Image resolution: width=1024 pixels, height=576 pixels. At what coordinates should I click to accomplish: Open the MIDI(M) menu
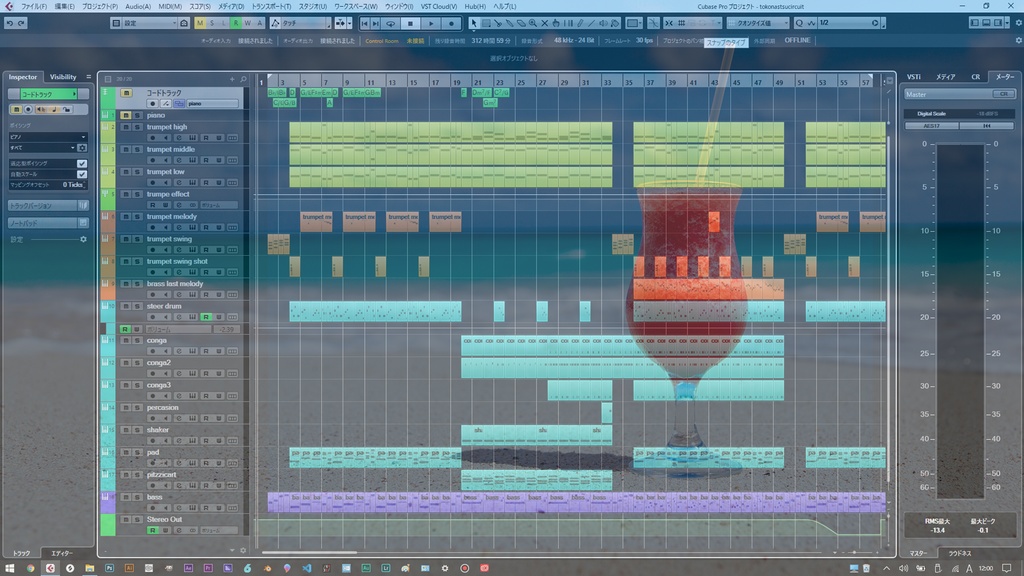coord(170,7)
